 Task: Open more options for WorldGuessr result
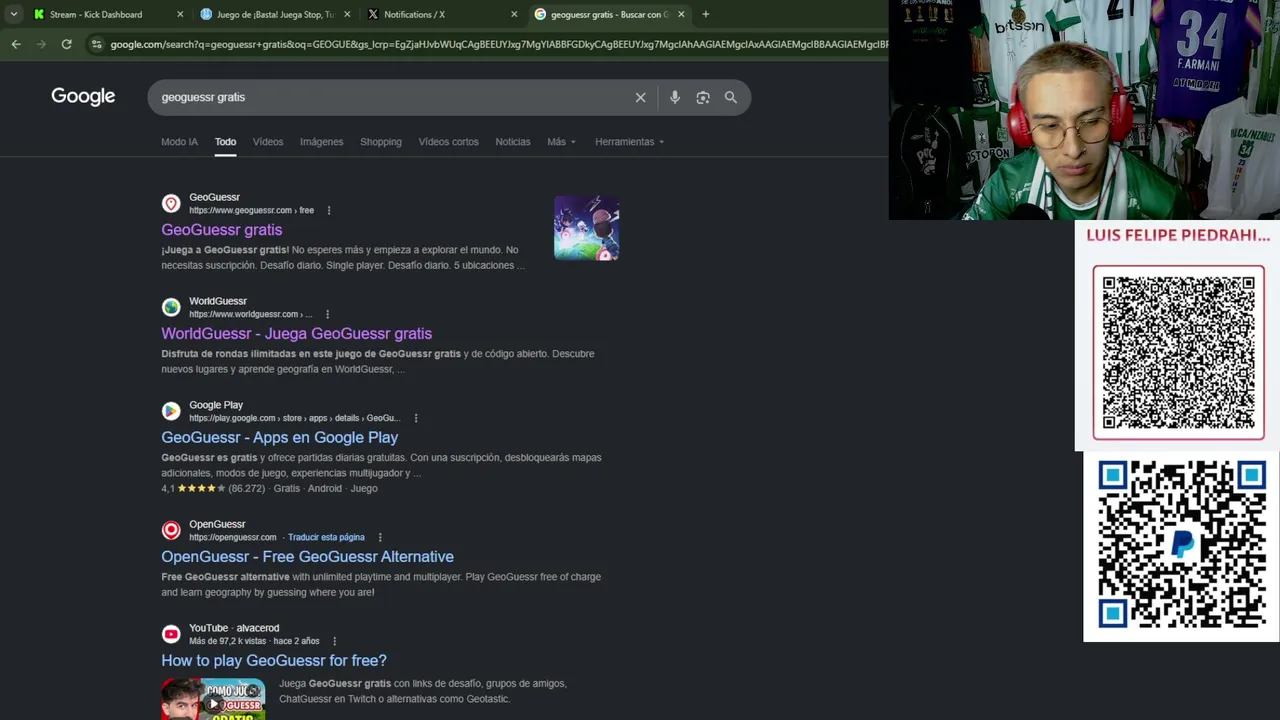(326, 314)
